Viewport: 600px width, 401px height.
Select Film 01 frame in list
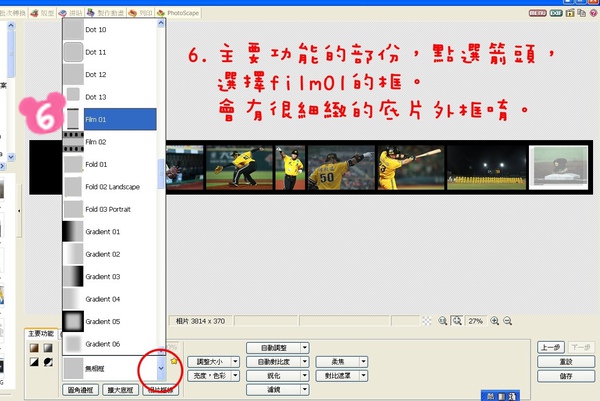pyautogui.click(x=109, y=119)
